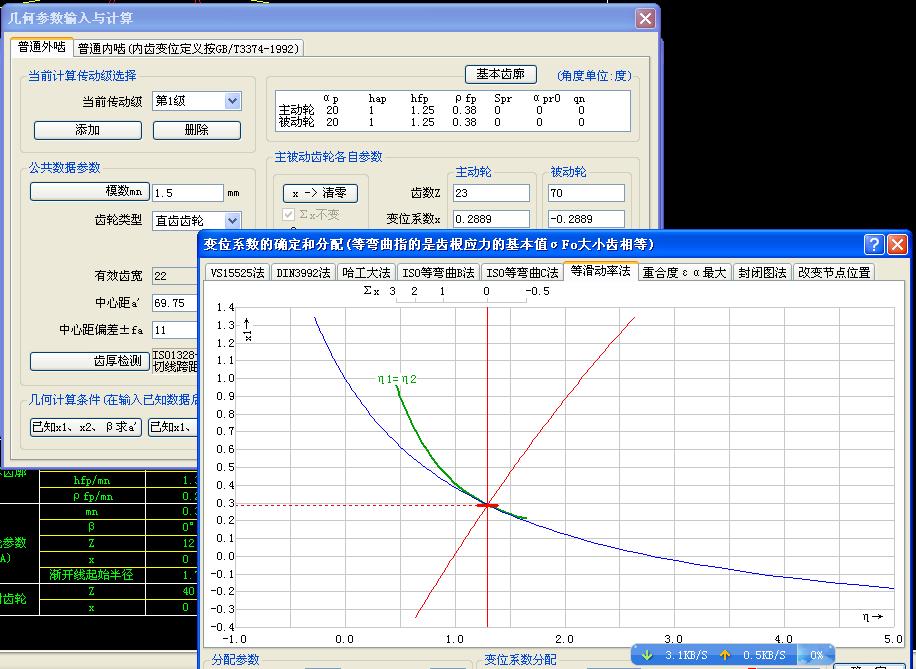This screenshot has width=916, height=669.
Task: Click the 变位系数x field showing -0.2889
Action: tap(586, 219)
